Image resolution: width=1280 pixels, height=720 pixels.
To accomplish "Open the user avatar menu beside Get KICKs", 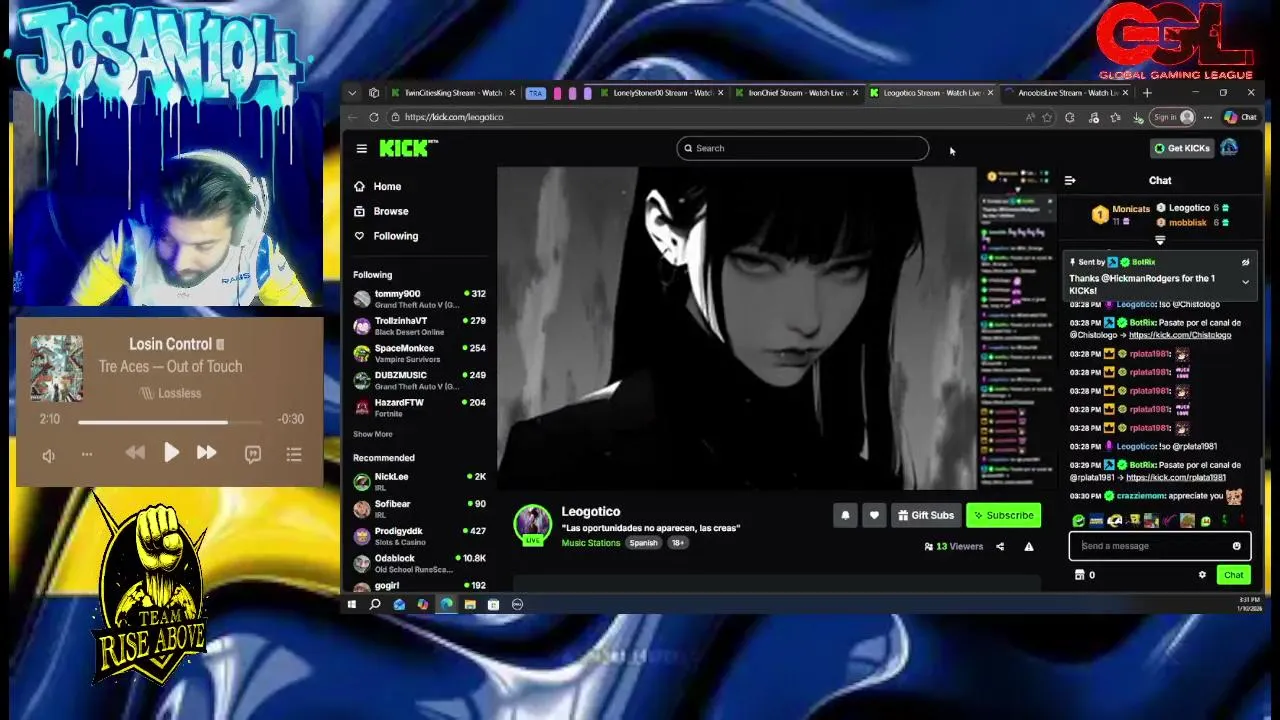I will coord(1229,148).
